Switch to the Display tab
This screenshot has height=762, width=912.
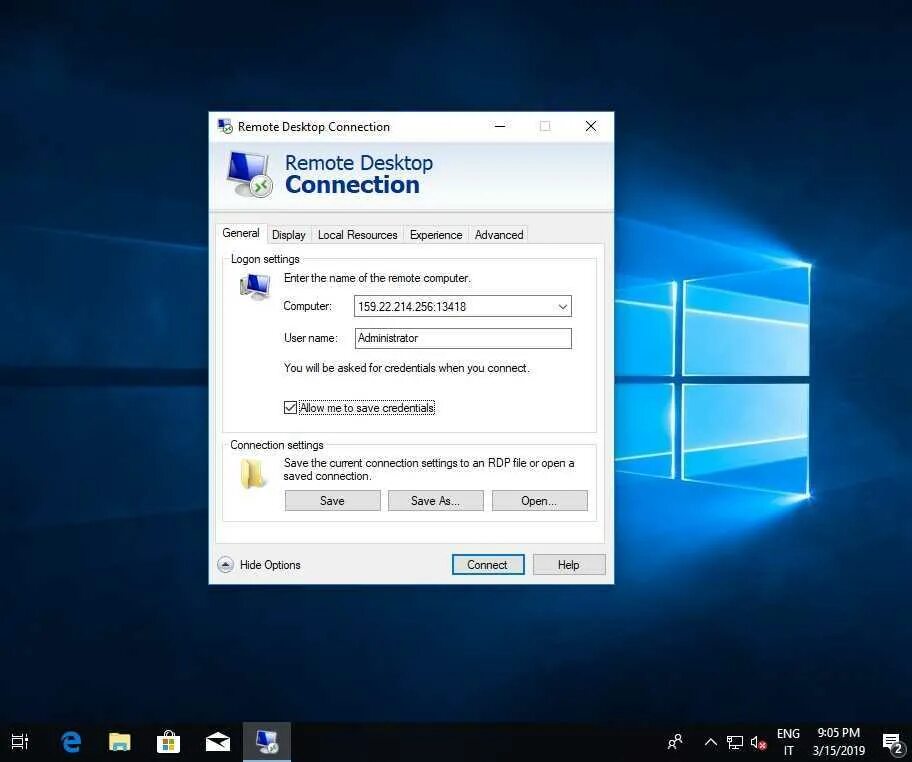point(288,235)
